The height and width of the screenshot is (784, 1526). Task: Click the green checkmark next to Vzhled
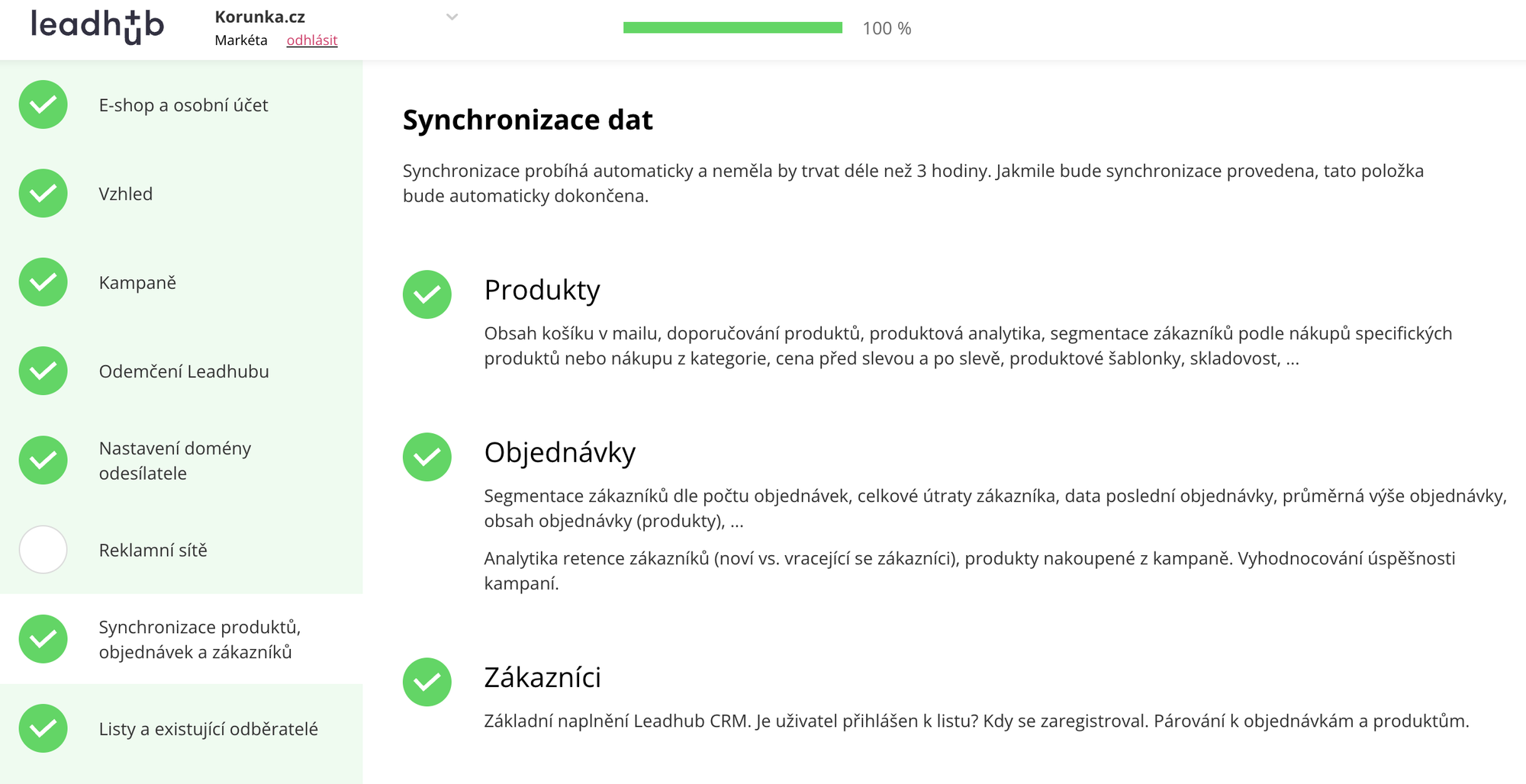point(43,194)
